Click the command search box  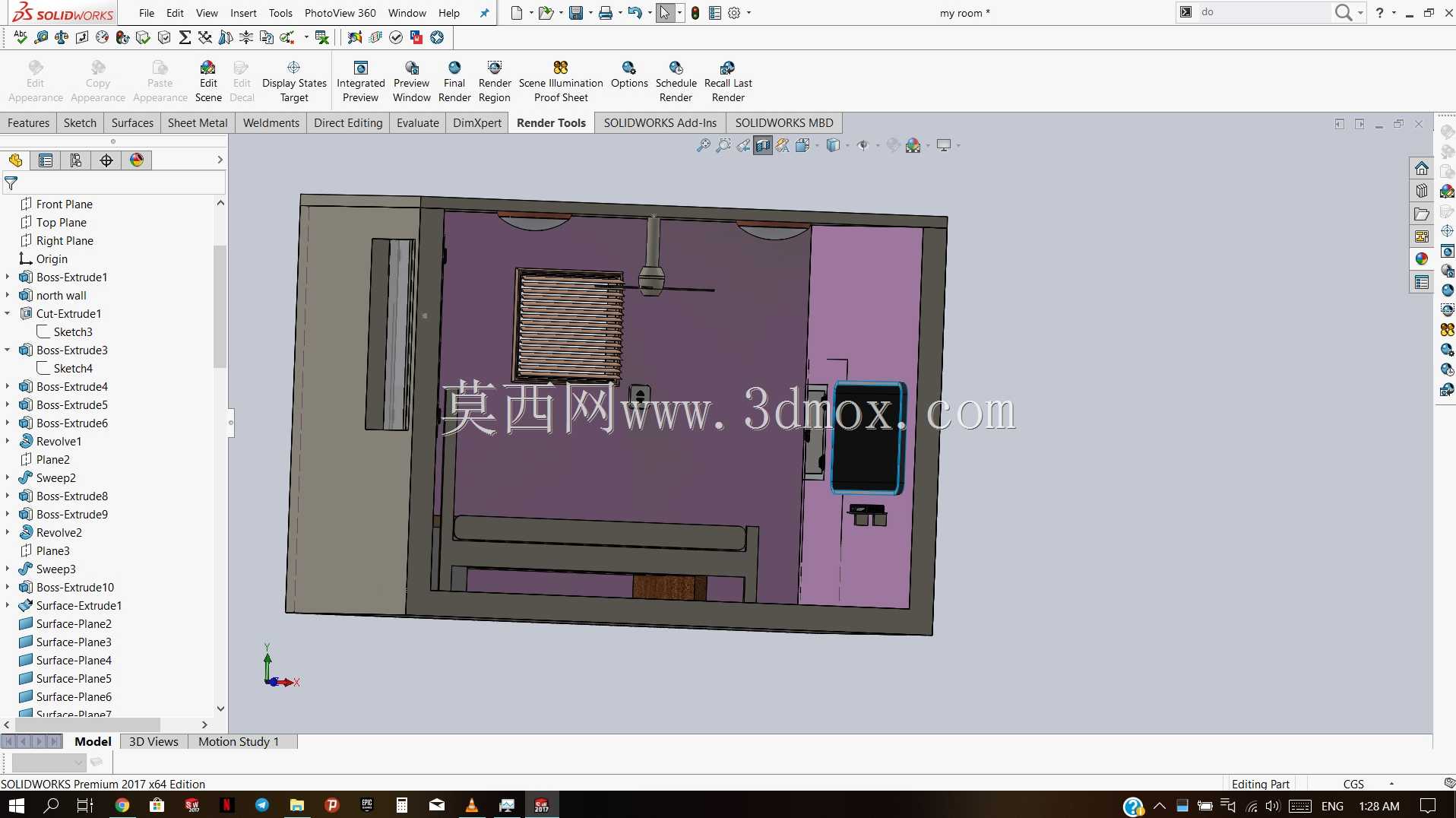coord(1265,12)
